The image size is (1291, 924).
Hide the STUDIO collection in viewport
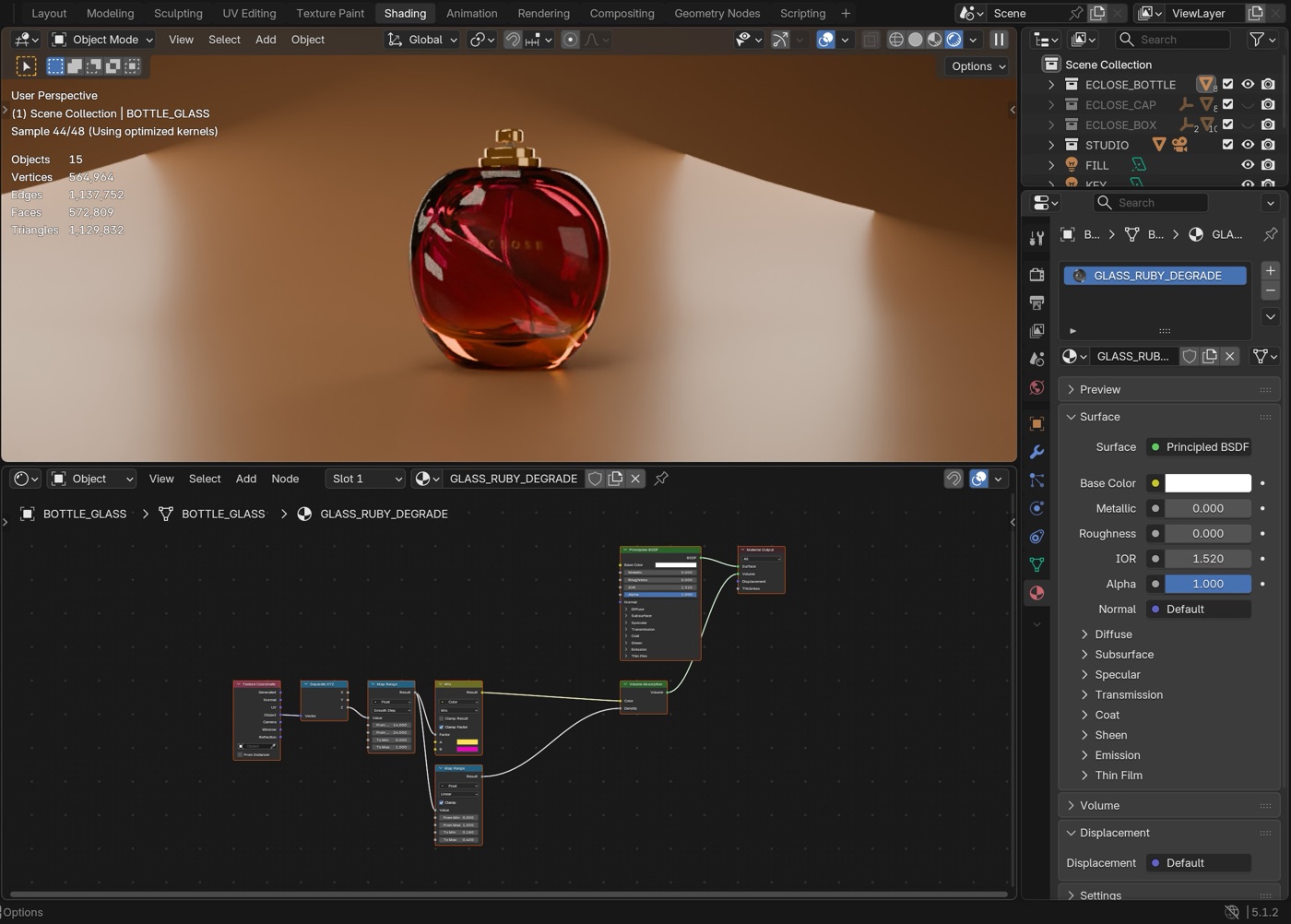1248,145
